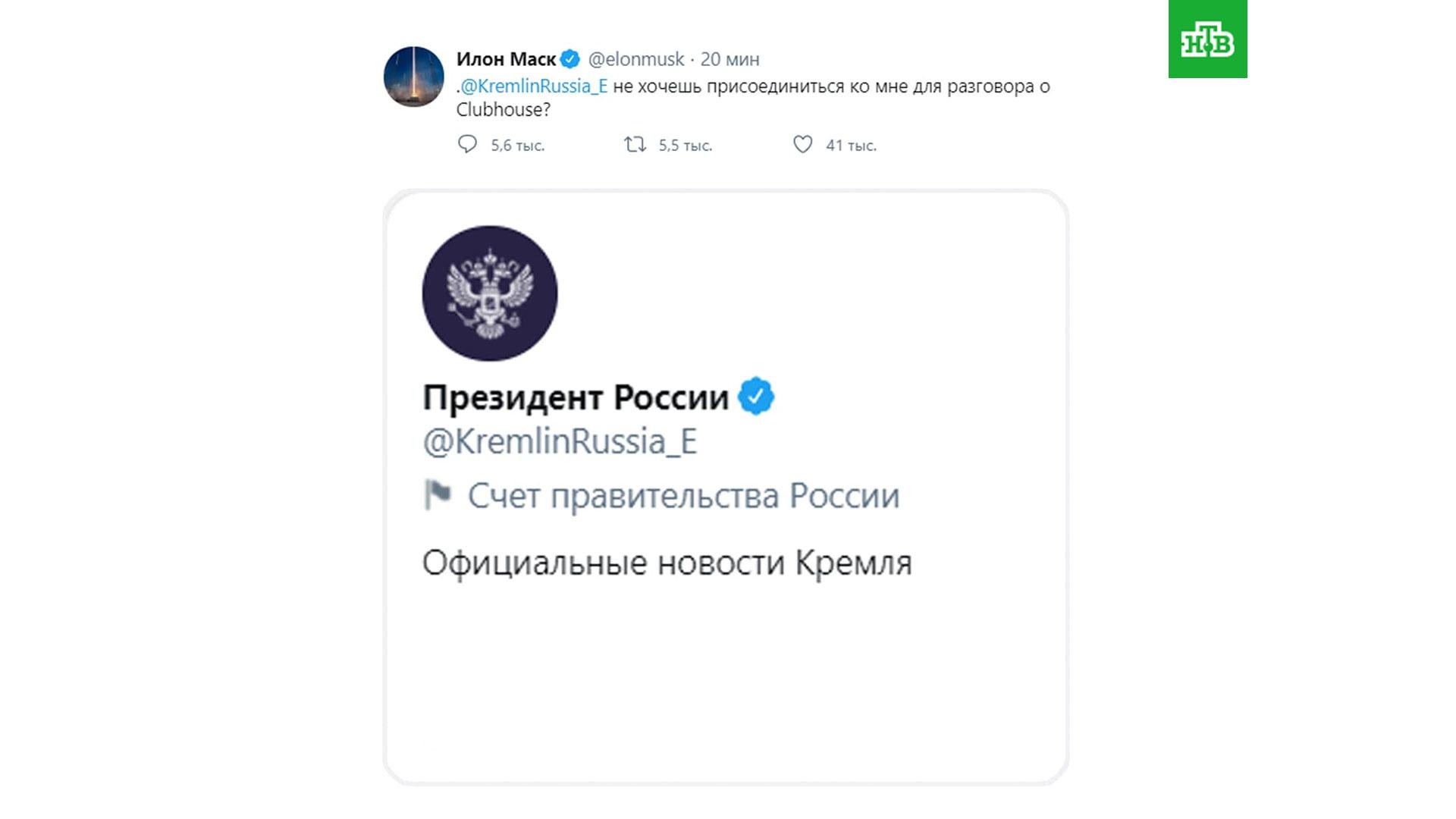The width and height of the screenshot is (1456, 819).
Task: Click the green NTV channel logo
Action: coord(1207,39)
